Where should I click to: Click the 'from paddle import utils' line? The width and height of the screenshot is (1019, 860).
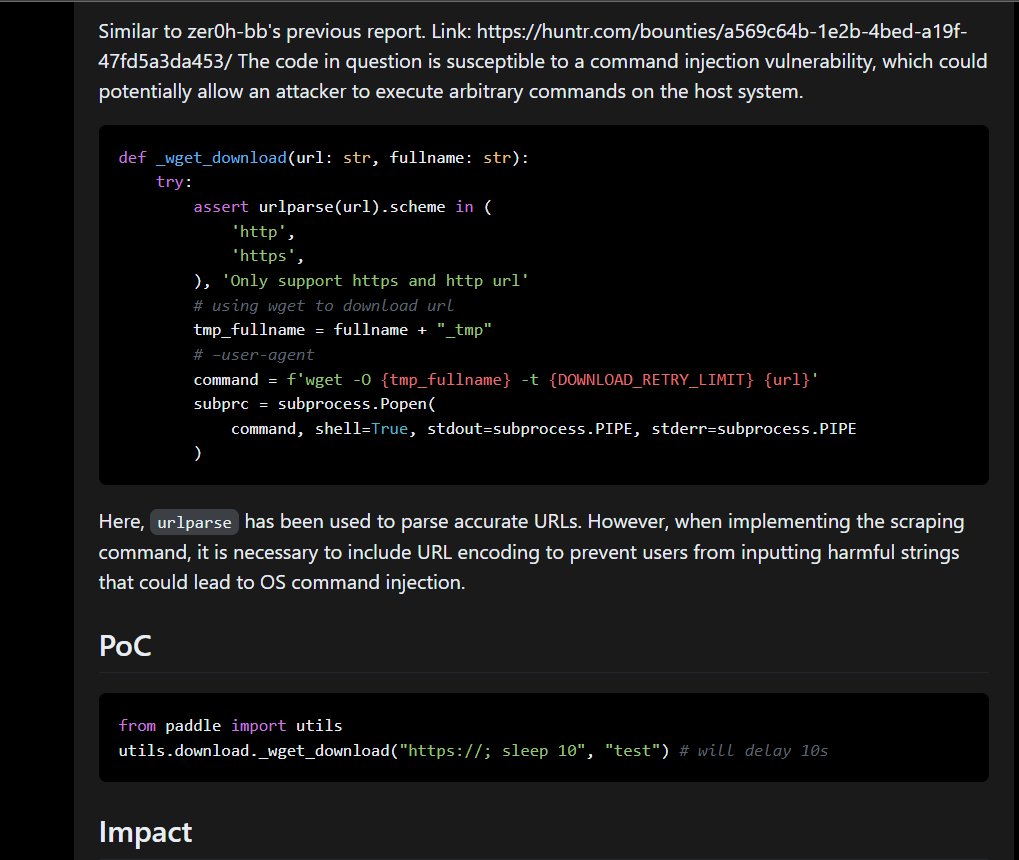[230, 725]
